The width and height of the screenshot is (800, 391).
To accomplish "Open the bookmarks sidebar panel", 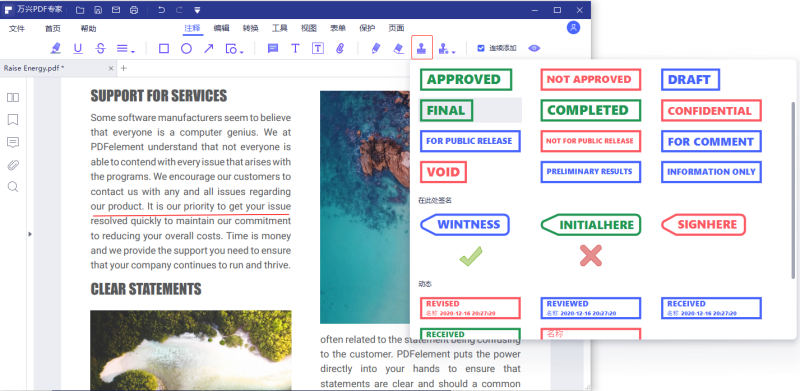I will coord(13,120).
